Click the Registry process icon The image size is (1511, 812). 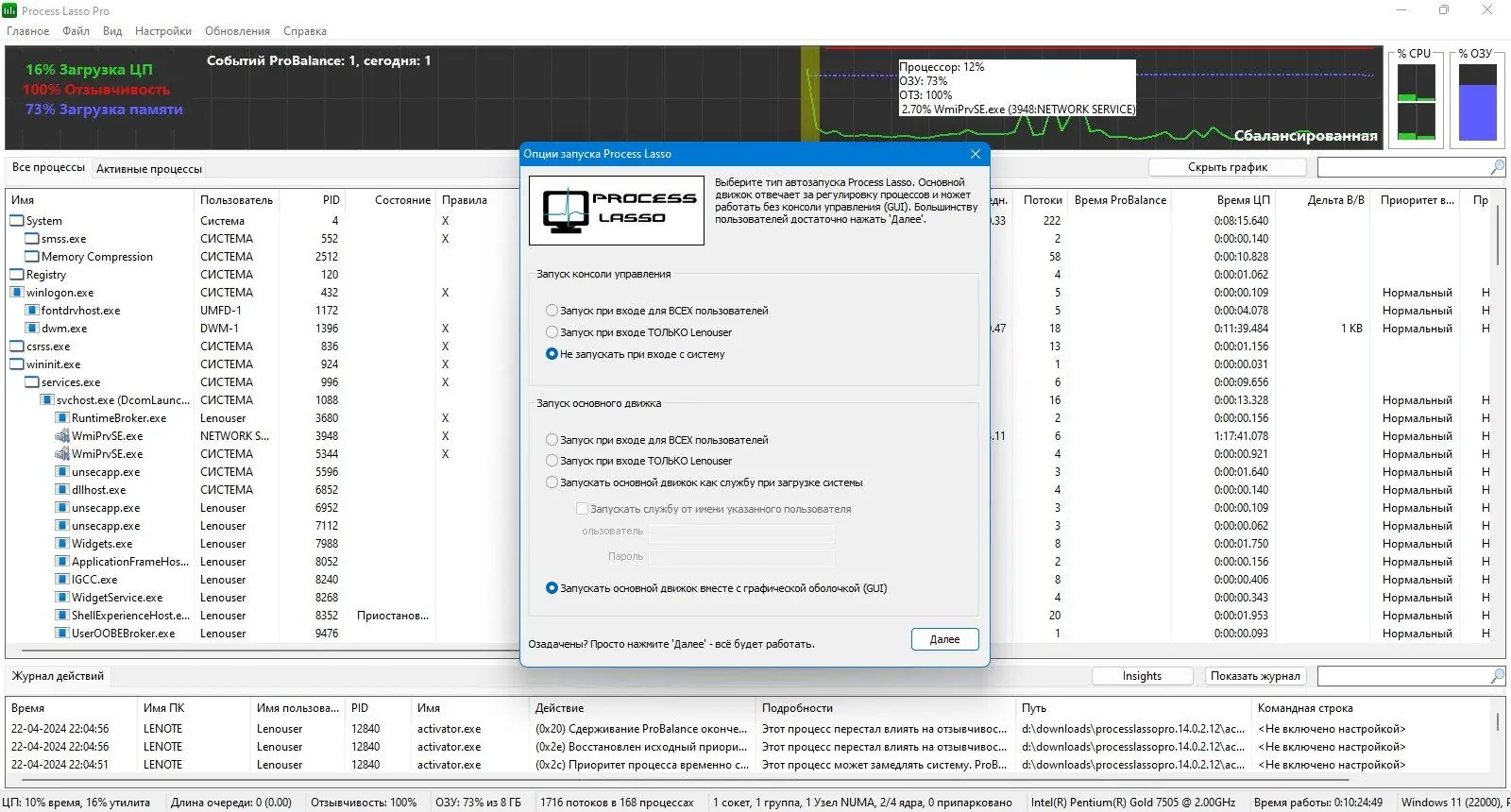click(x=17, y=275)
